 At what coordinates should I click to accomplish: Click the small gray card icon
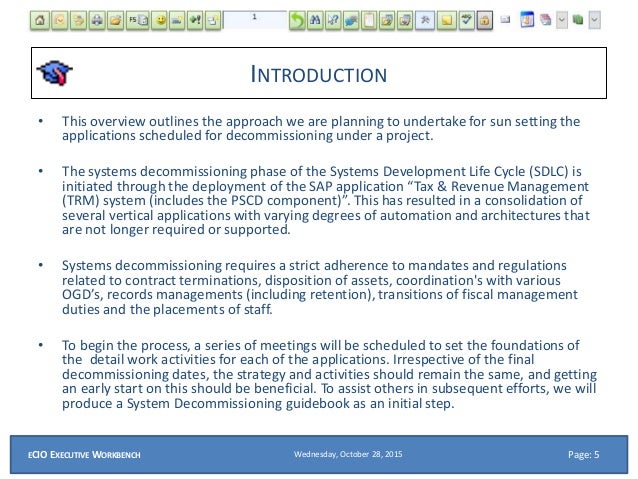[x=505, y=19]
